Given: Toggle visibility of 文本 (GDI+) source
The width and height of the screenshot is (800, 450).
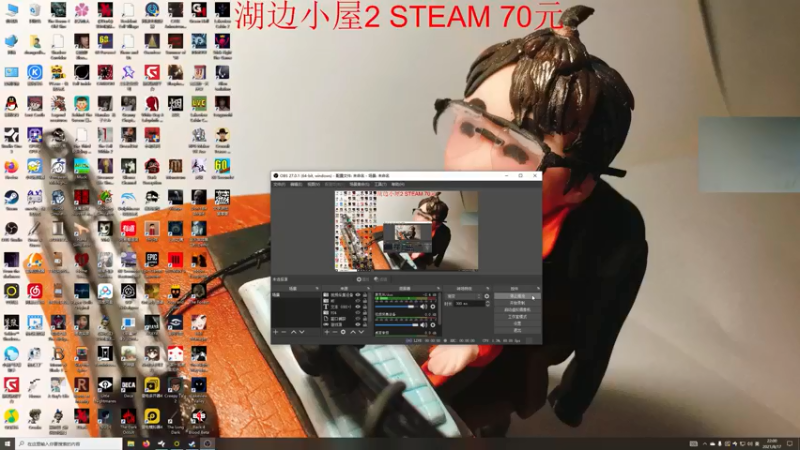Looking at the screenshot, I should point(358,307).
